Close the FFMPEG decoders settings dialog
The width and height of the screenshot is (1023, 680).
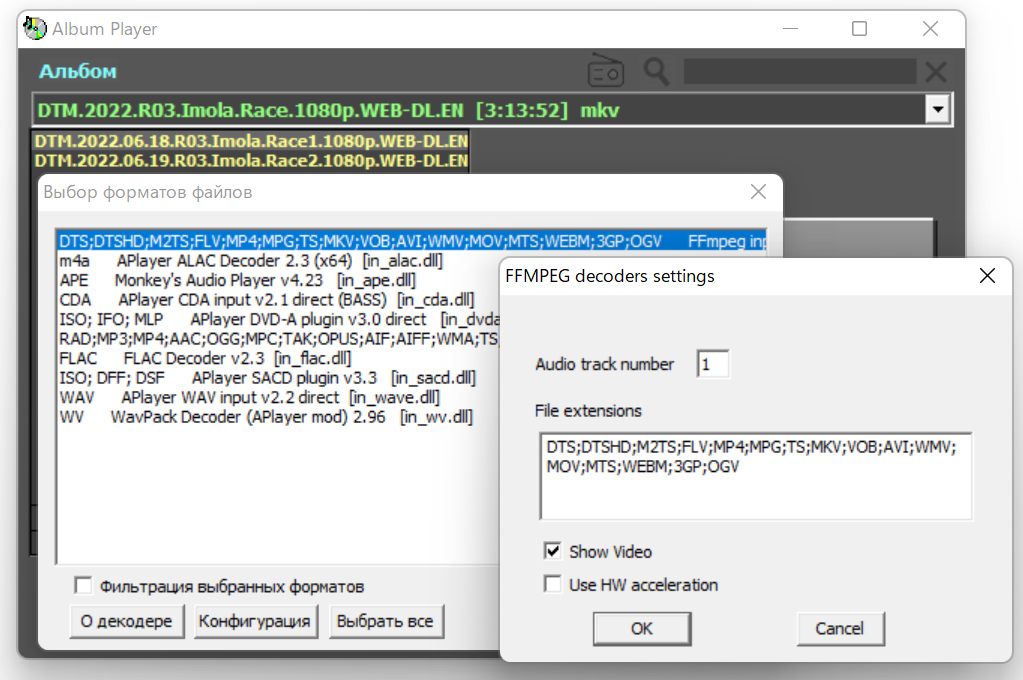click(987, 276)
